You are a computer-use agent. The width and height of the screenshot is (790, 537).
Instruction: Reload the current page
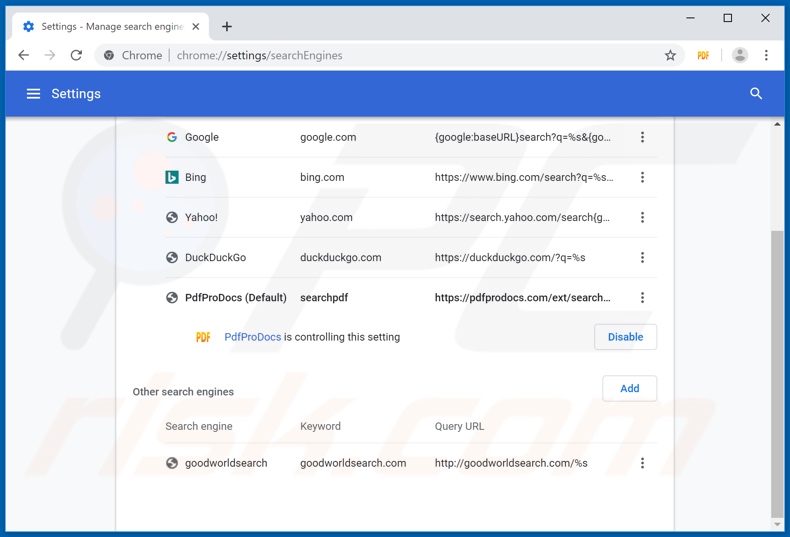[76, 55]
